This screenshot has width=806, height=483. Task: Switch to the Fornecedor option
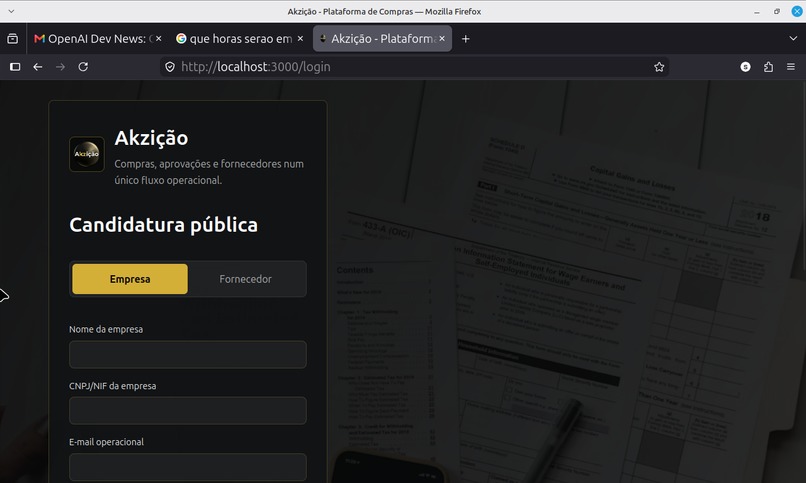coord(245,279)
